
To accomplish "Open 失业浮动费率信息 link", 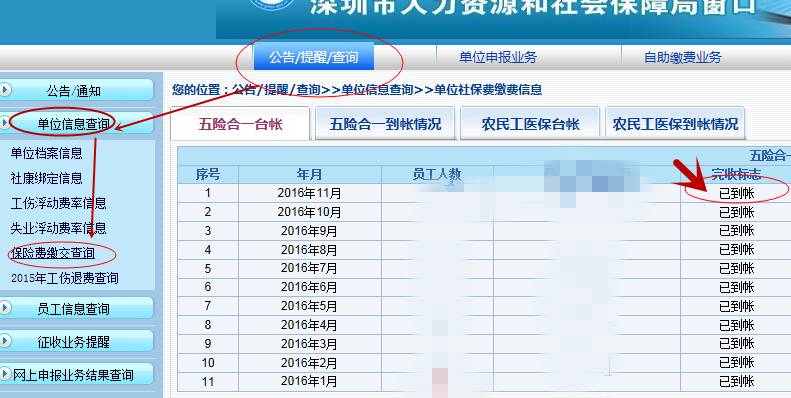I will point(58,228).
